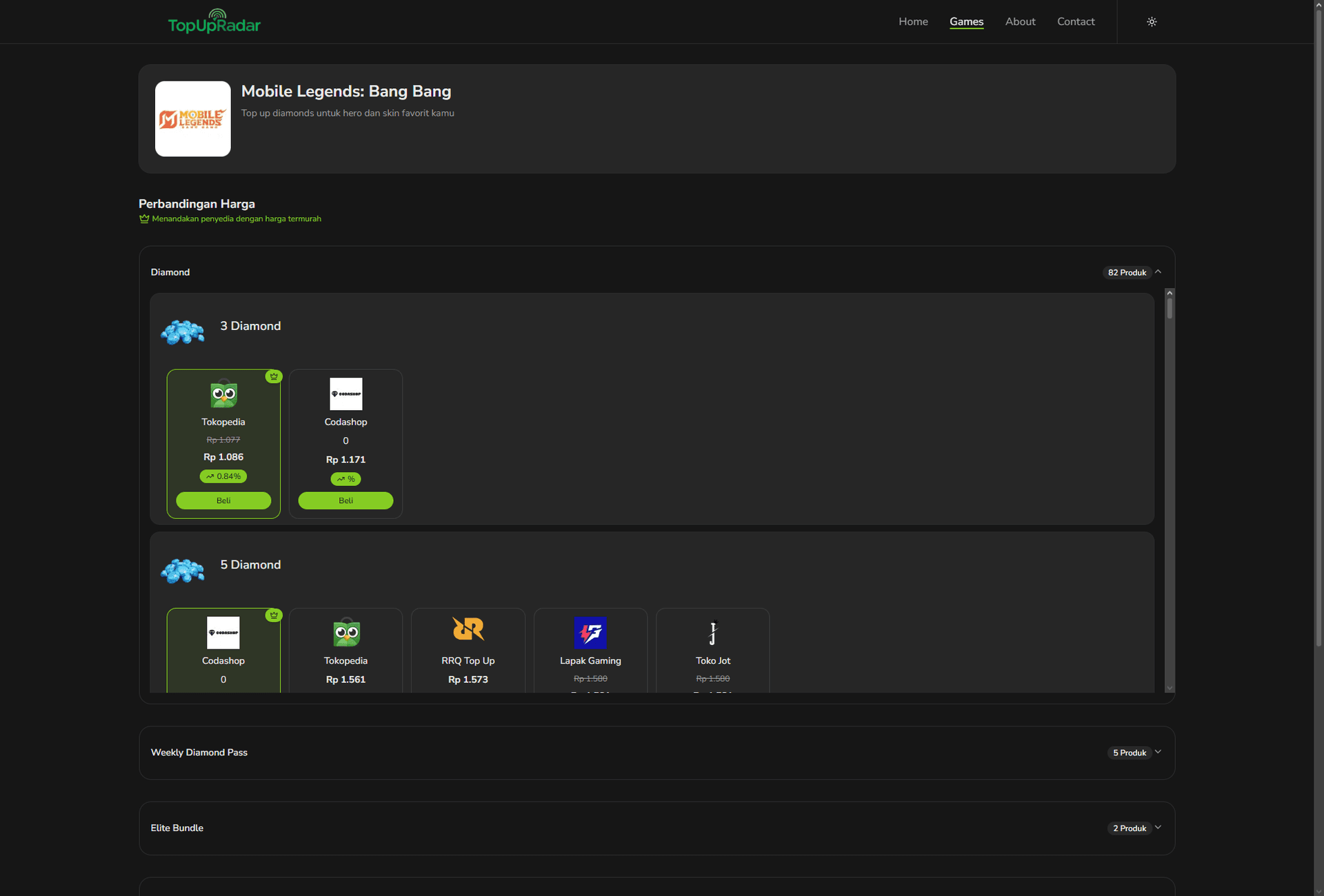
Task: Click the 82 Produk badge
Action: [x=1127, y=272]
